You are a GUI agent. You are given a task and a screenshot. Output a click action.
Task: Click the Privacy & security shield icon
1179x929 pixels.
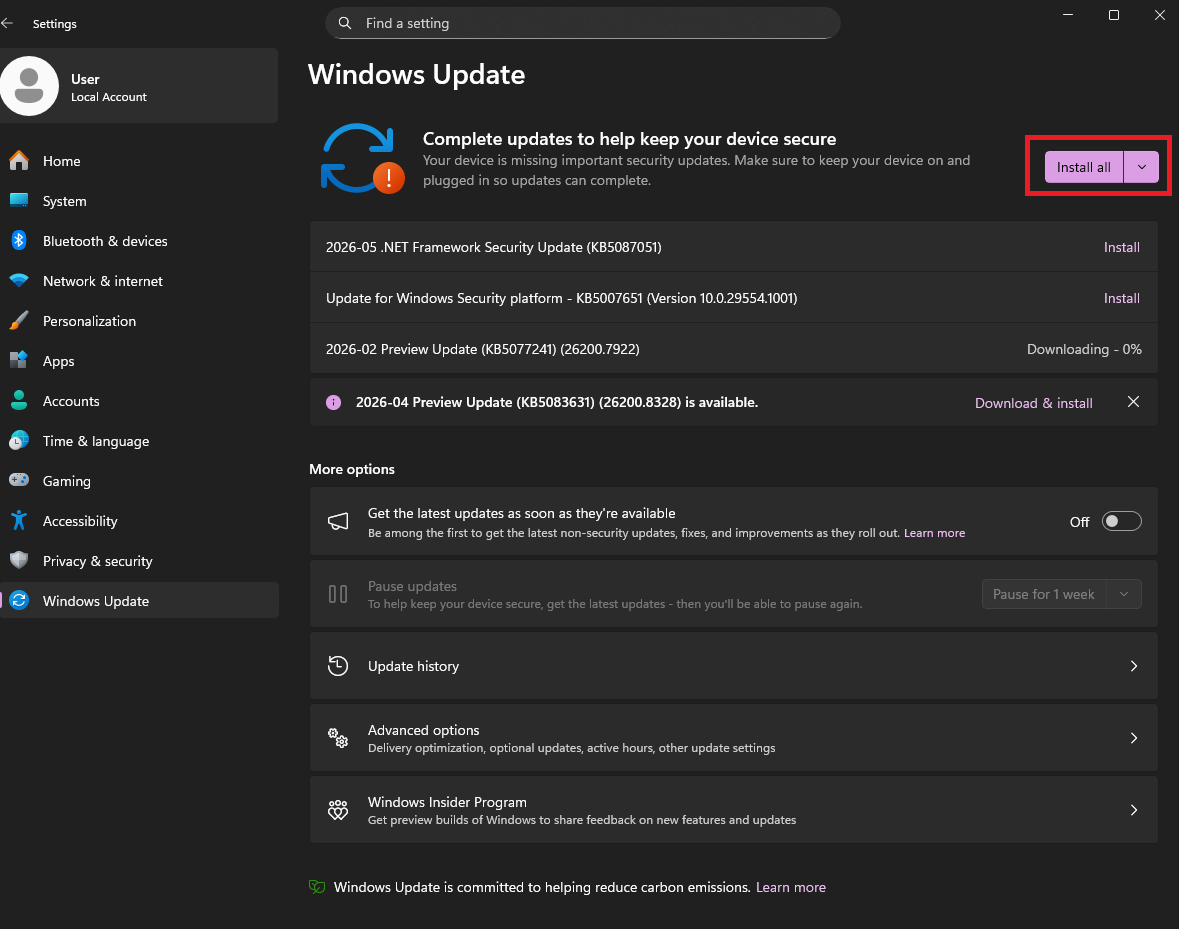coord(19,560)
